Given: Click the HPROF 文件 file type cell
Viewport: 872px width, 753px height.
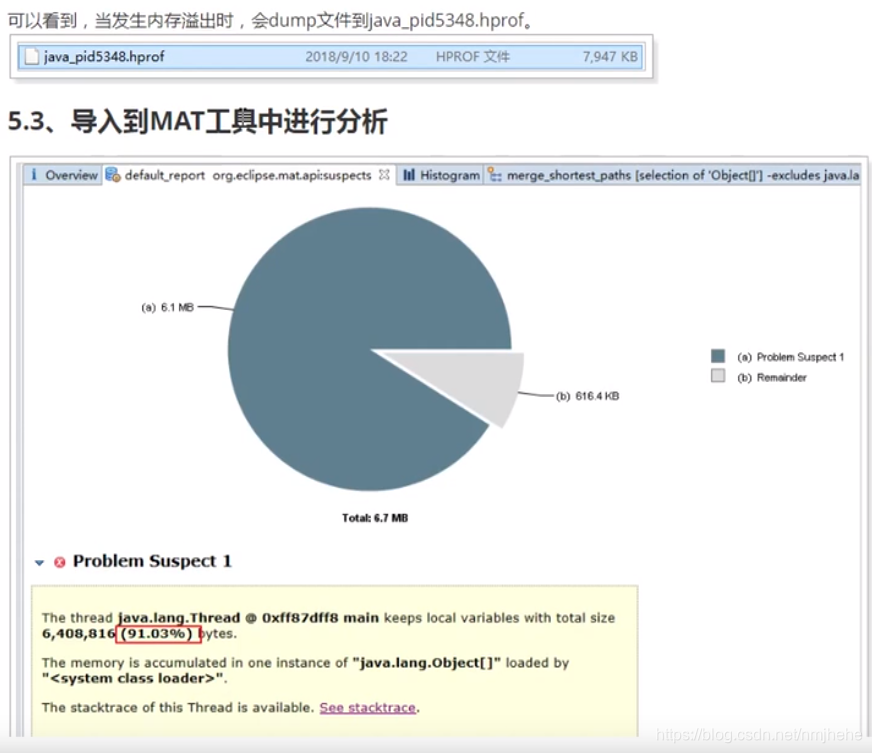Looking at the screenshot, I should click(472, 57).
